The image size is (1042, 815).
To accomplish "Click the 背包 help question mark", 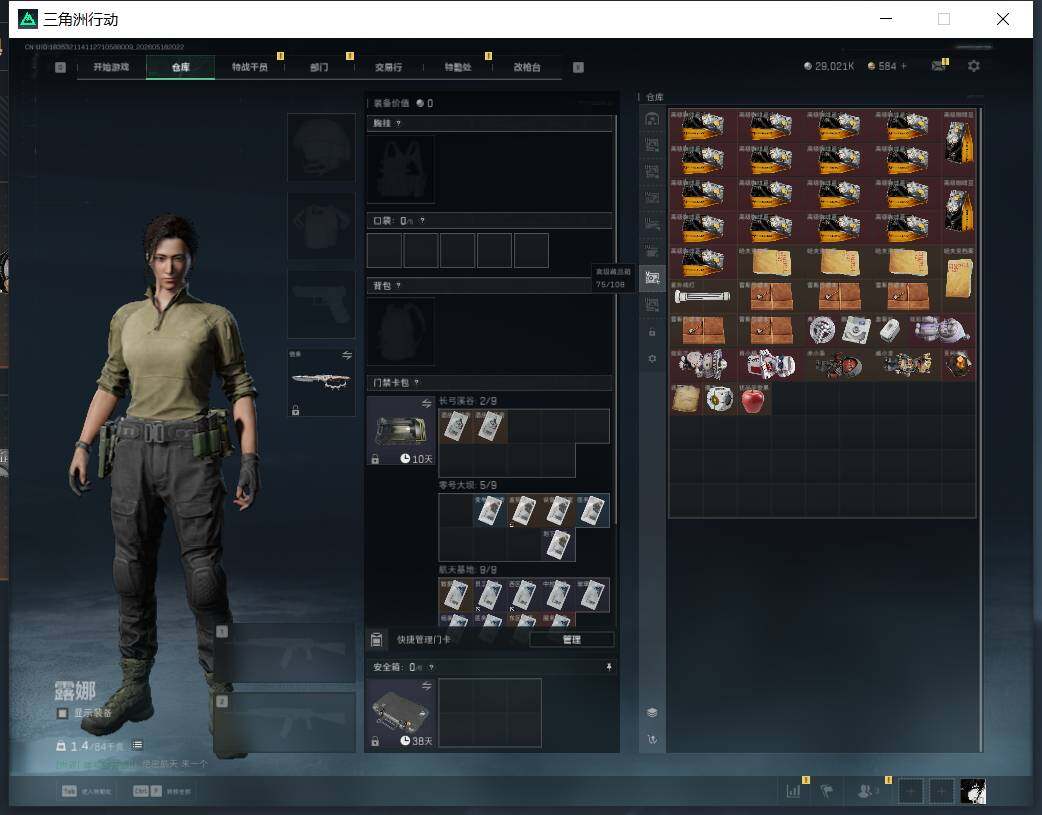I will click(398, 286).
